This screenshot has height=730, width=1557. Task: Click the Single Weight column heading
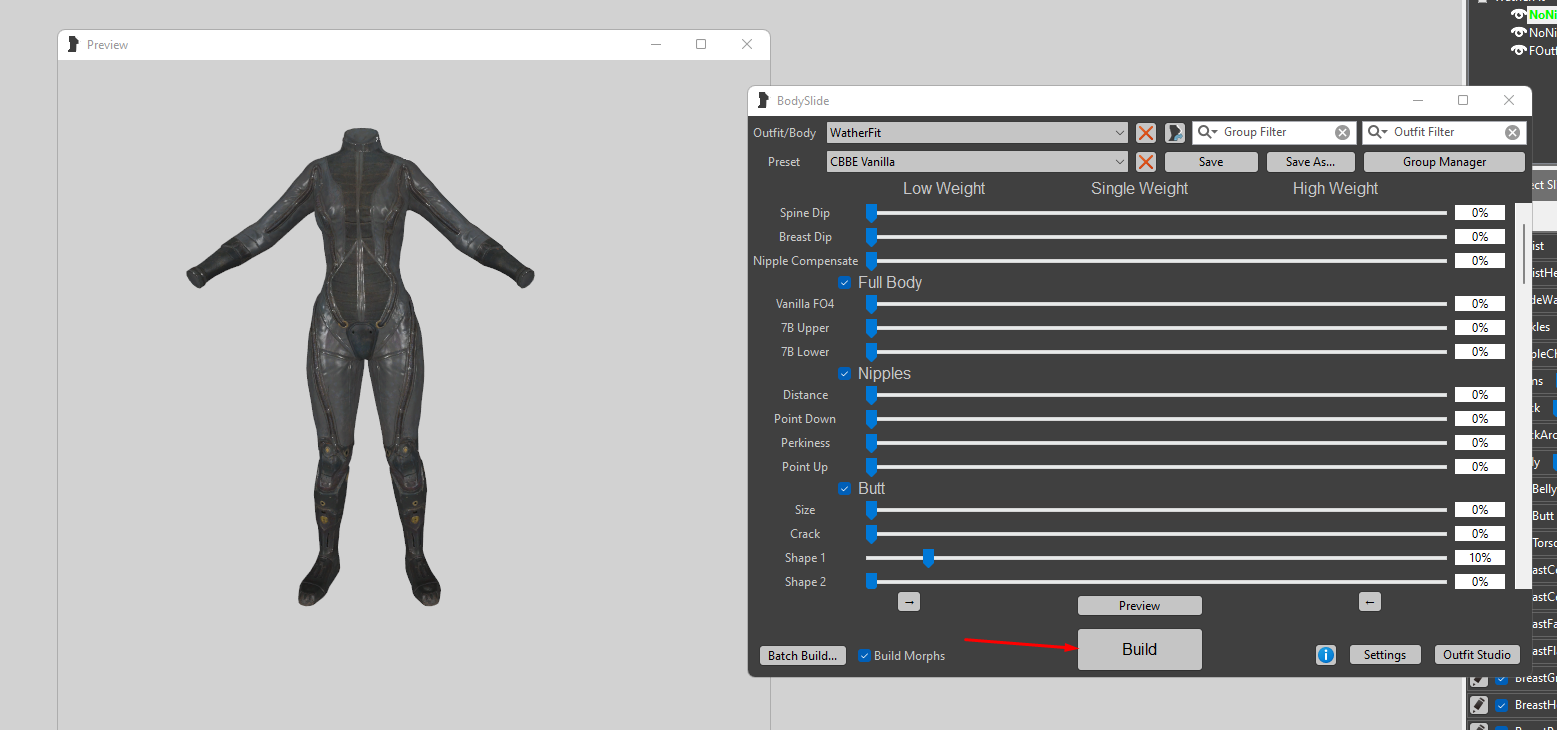(x=1139, y=189)
